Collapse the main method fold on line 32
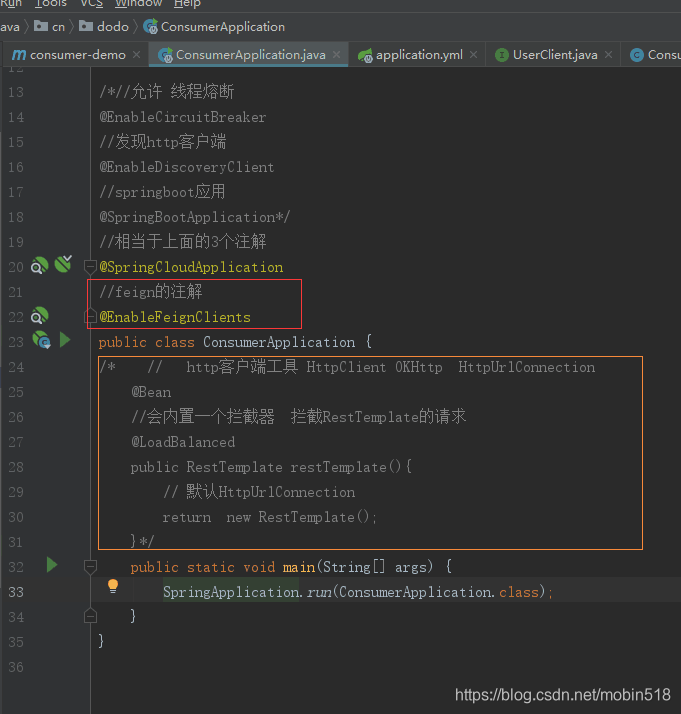Screen dimensions: 681x714 91,567
